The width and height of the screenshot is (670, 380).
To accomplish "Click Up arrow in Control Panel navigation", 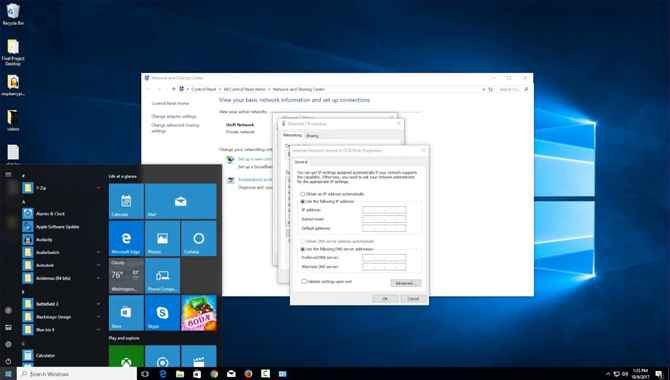I will click(x=173, y=89).
